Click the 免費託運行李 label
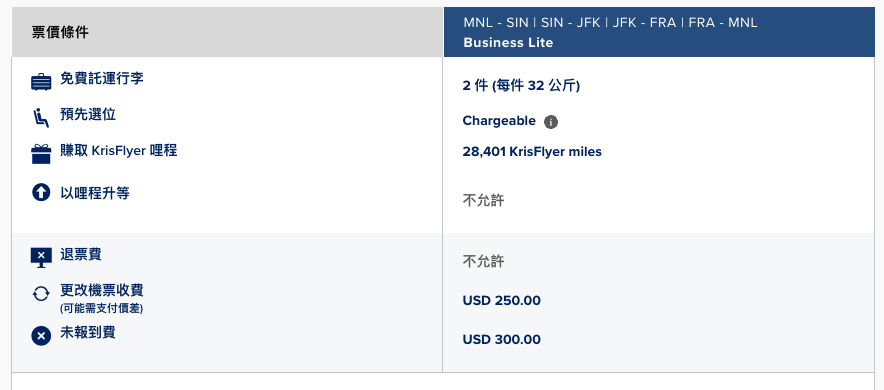This screenshot has width=884, height=390. (x=102, y=79)
